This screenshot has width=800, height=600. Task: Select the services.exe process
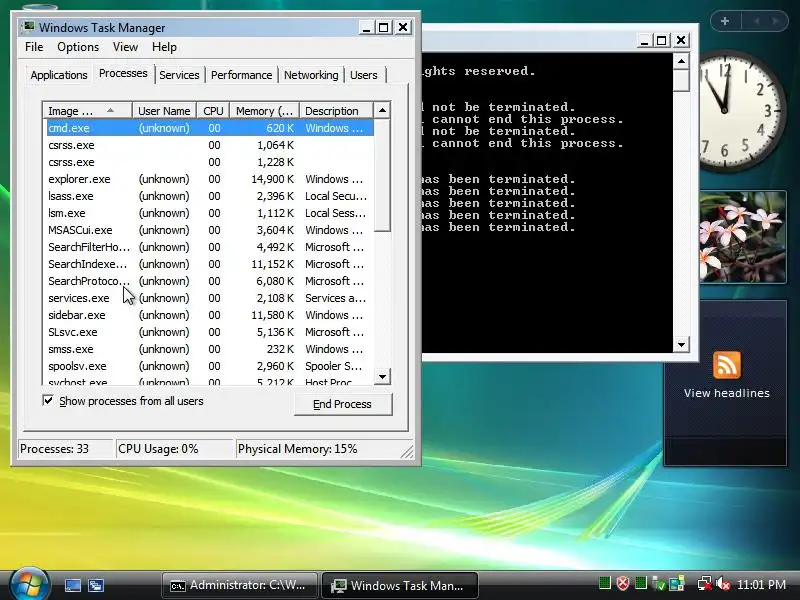tap(210, 298)
